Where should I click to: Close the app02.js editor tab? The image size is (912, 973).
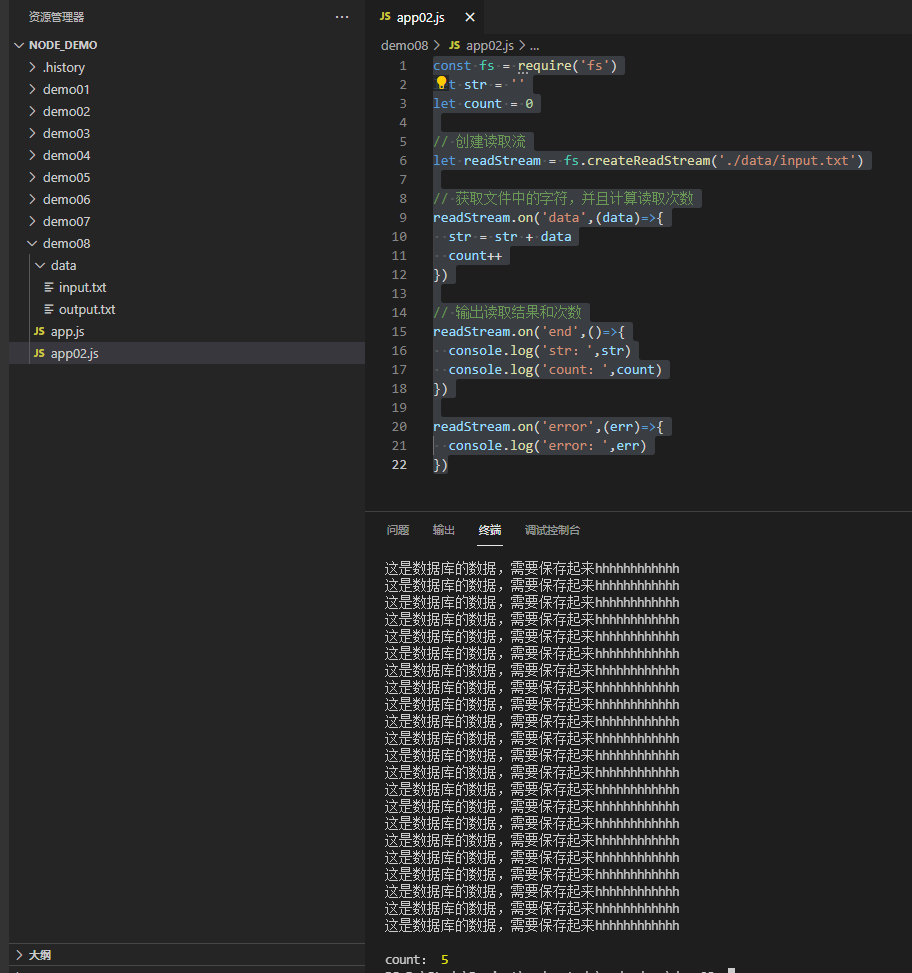[x=470, y=17]
